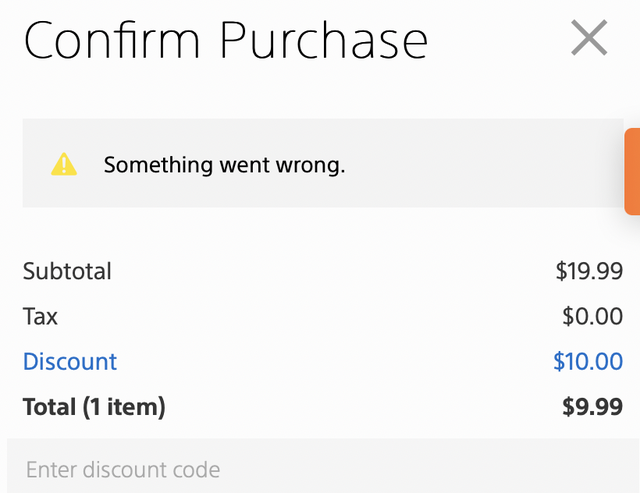This screenshot has height=493, width=640.
Task: Click the yellow warning triangle icon
Action: pyautogui.click(x=64, y=164)
